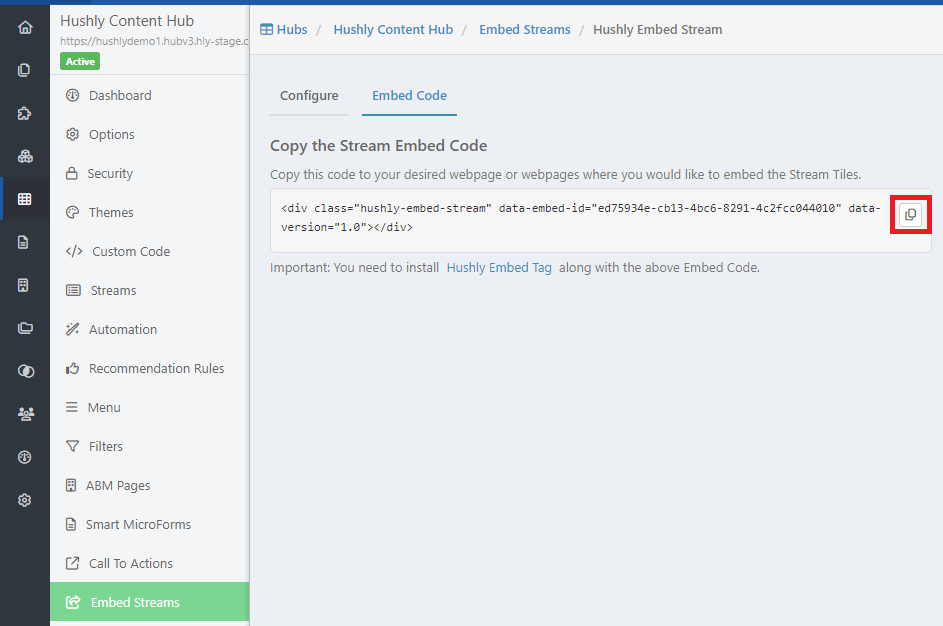
Task: Click the Security lock icon
Action: click(x=72, y=173)
